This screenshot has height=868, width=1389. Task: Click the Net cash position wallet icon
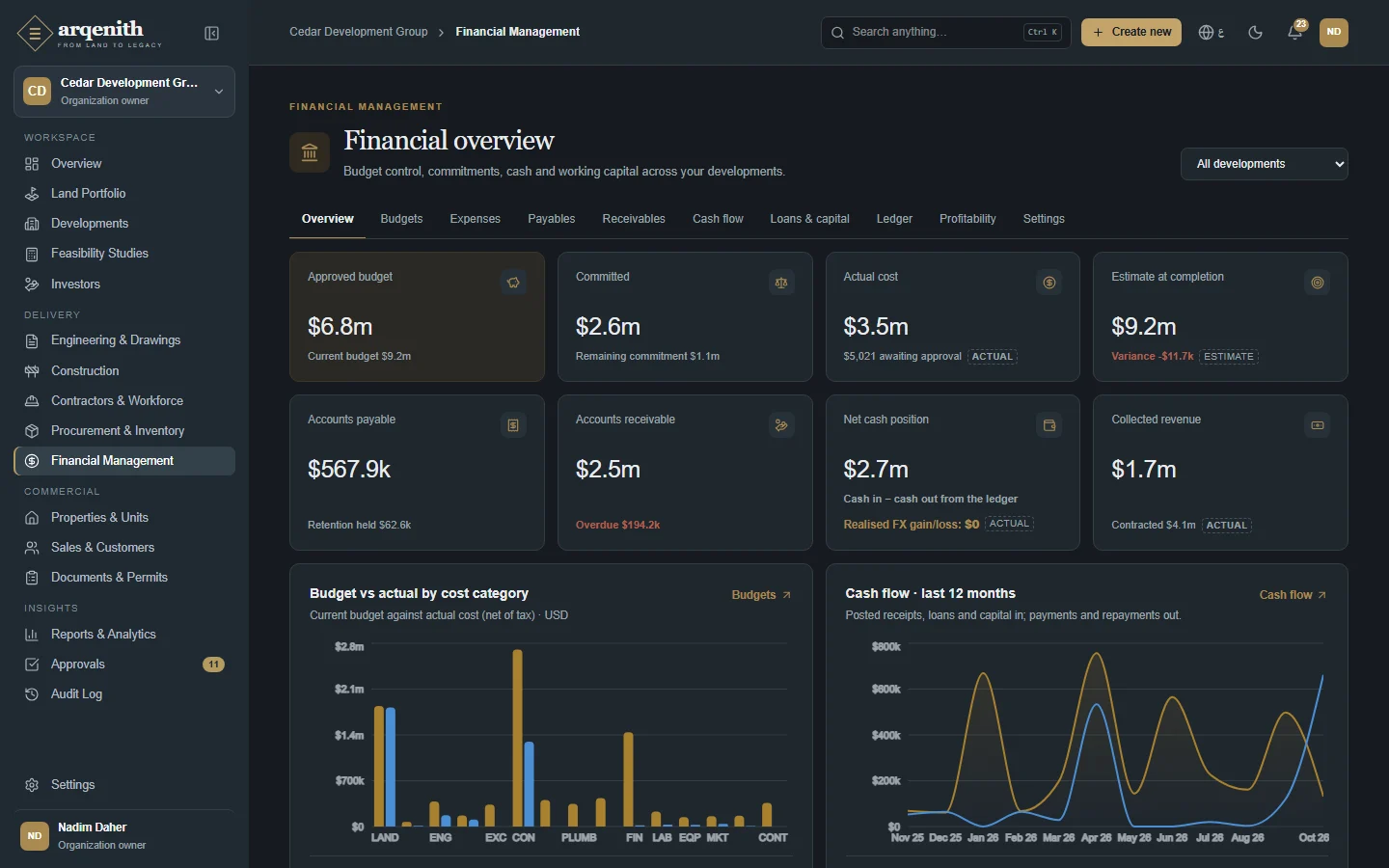1049,425
